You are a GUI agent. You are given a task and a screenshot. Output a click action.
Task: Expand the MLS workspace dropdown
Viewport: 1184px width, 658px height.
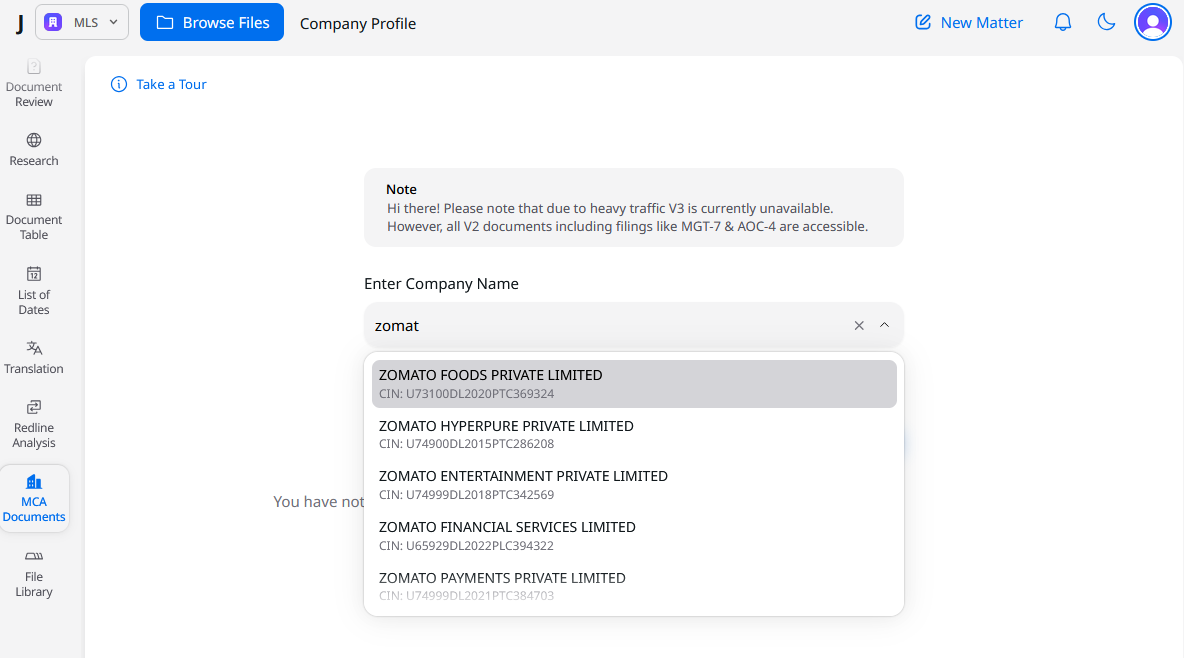[82, 22]
